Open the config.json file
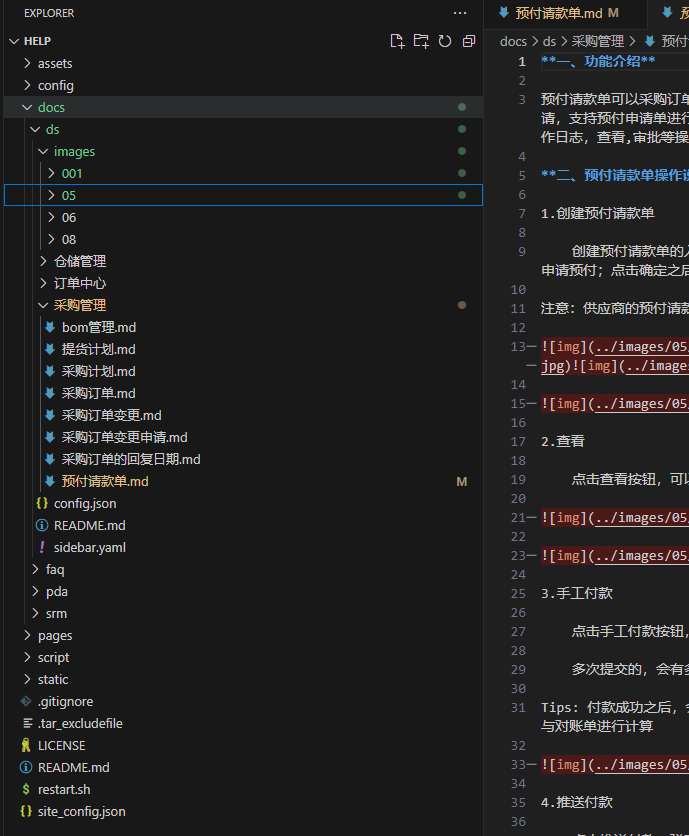This screenshot has width=689, height=836. pos(84,503)
